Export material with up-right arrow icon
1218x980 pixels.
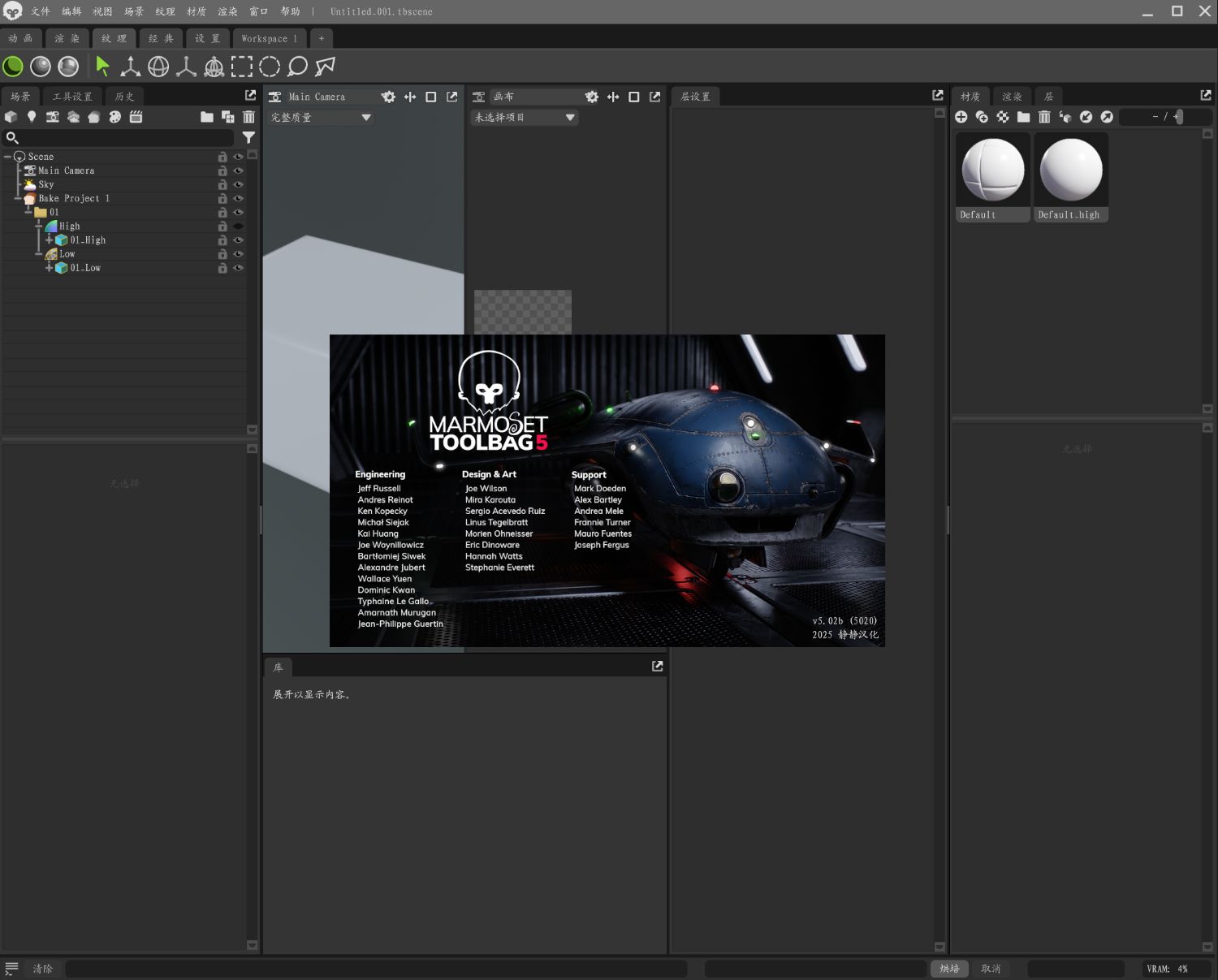click(x=1107, y=117)
